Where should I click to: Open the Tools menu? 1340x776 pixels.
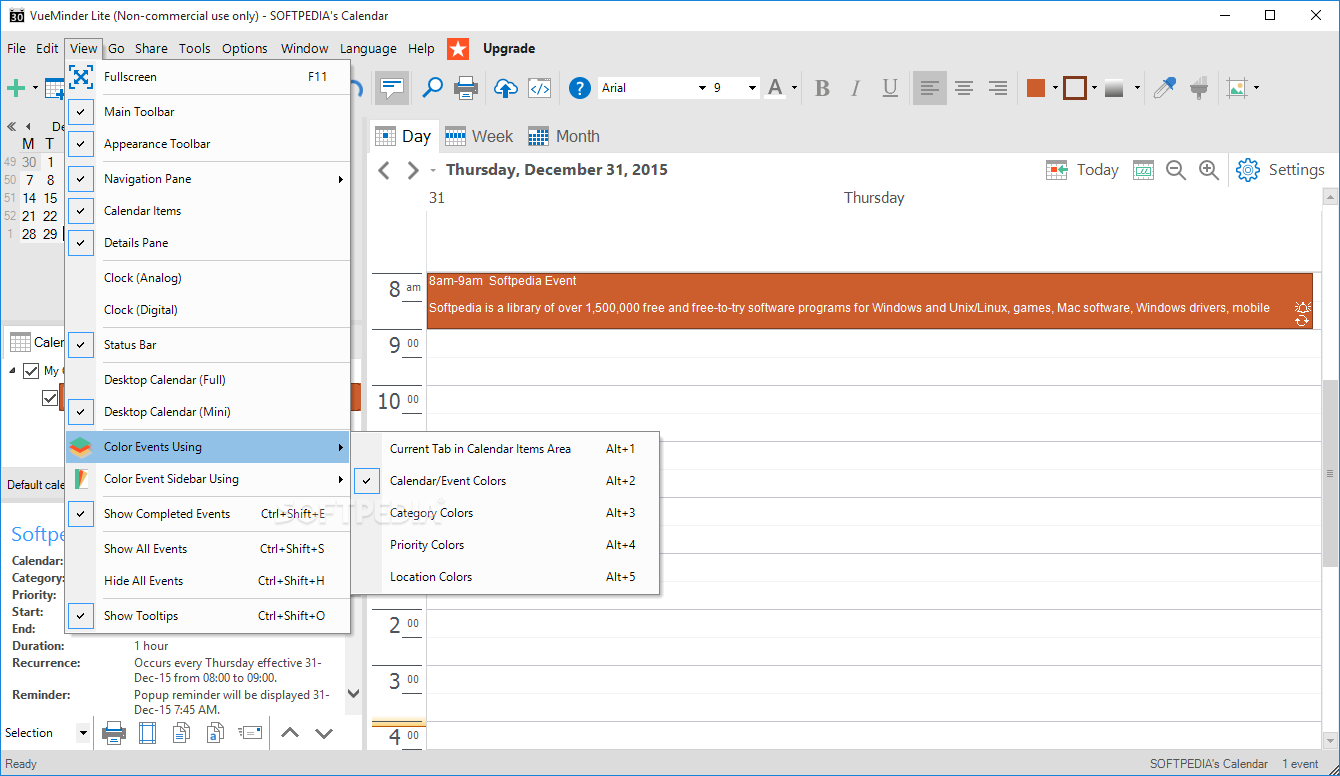(x=195, y=48)
